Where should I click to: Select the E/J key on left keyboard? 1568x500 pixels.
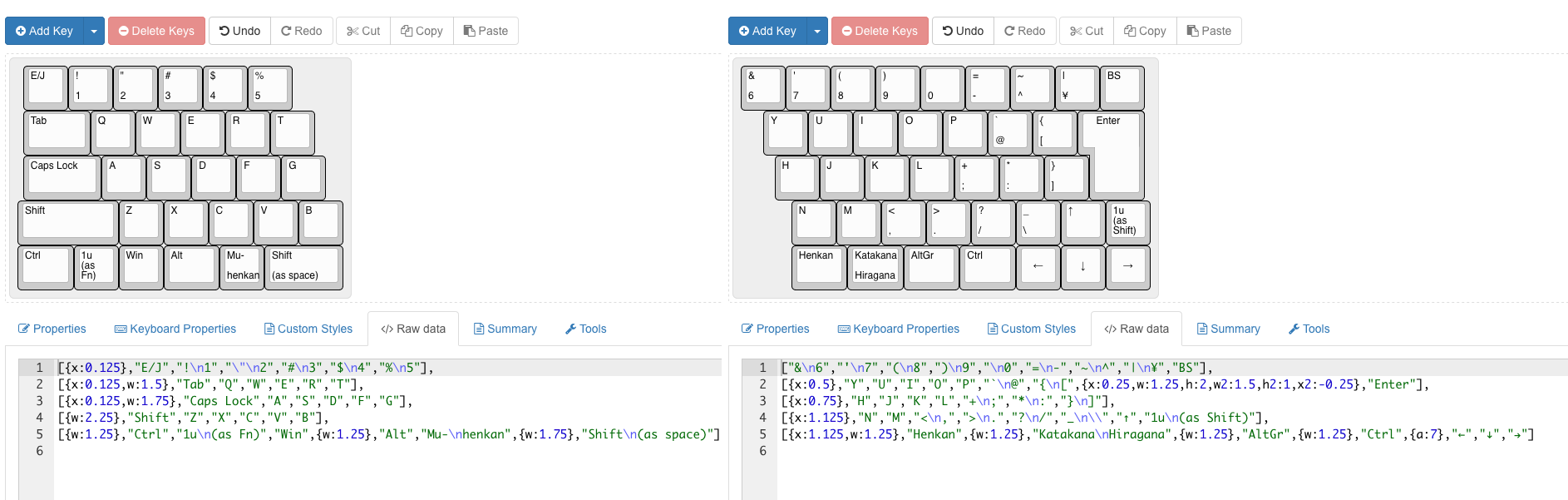click(x=46, y=87)
